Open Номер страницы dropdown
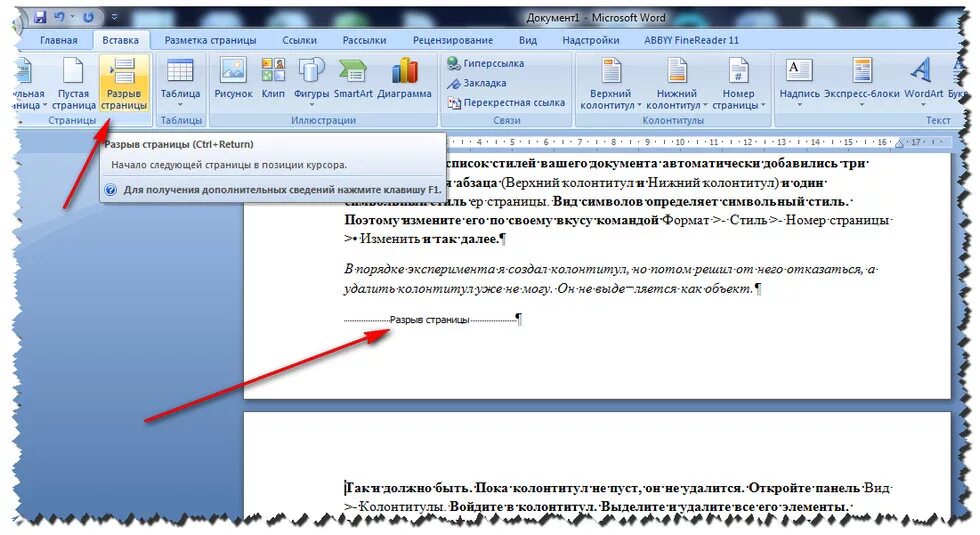Image resolution: width=980 pixels, height=535 pixels. coord(738,84)
